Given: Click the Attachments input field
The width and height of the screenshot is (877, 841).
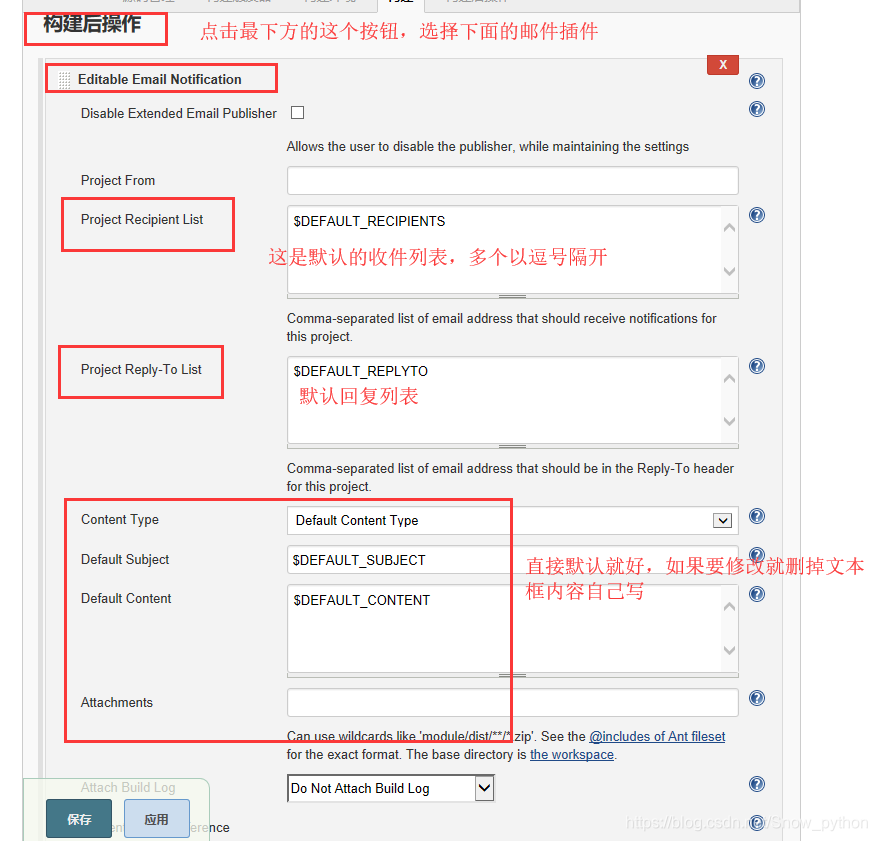Looking at the screenshot, I should 513,702.
